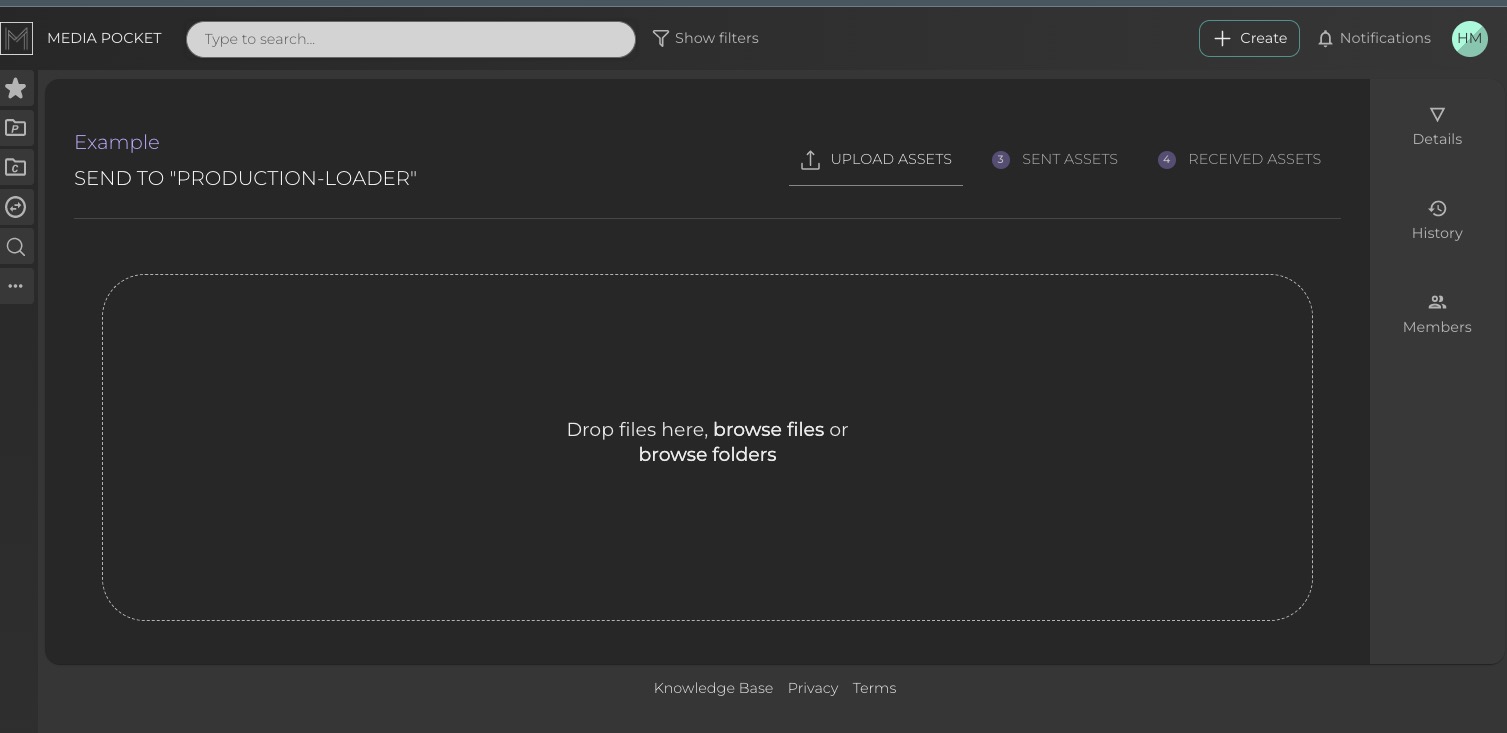This screenshot has height=733, width=1507.
Task: Open the Favorites star in the sidebar
Action: click(x=16, y=89)
